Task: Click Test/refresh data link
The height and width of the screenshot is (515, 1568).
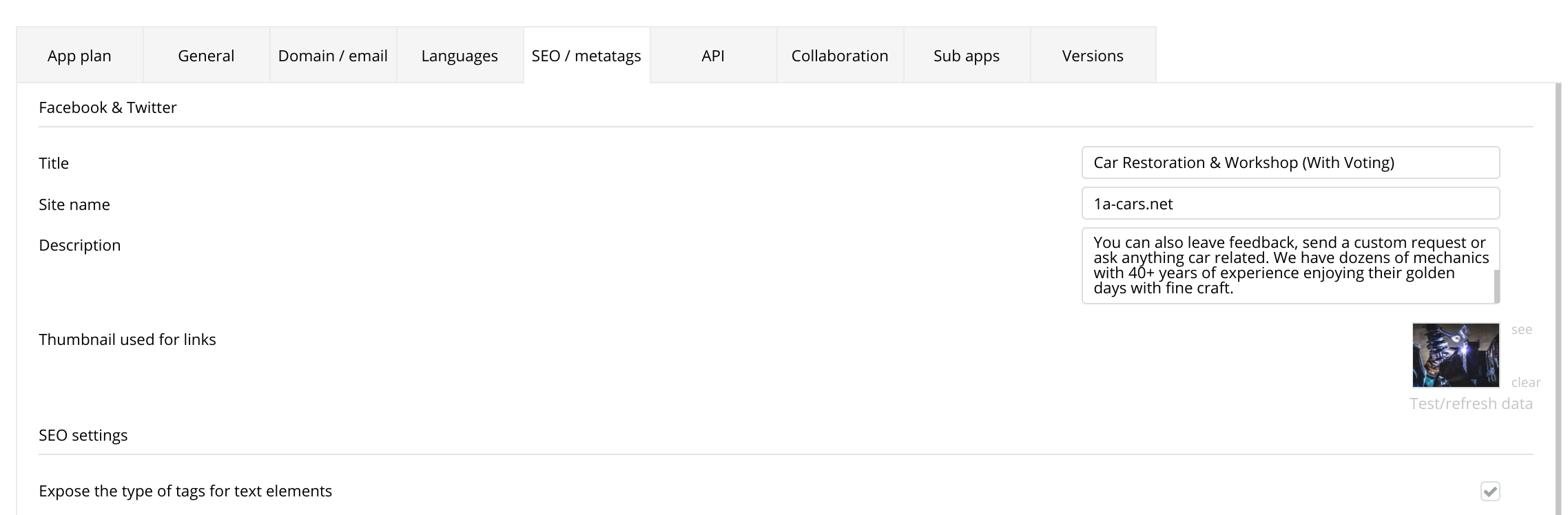Action: [1471, 403]
